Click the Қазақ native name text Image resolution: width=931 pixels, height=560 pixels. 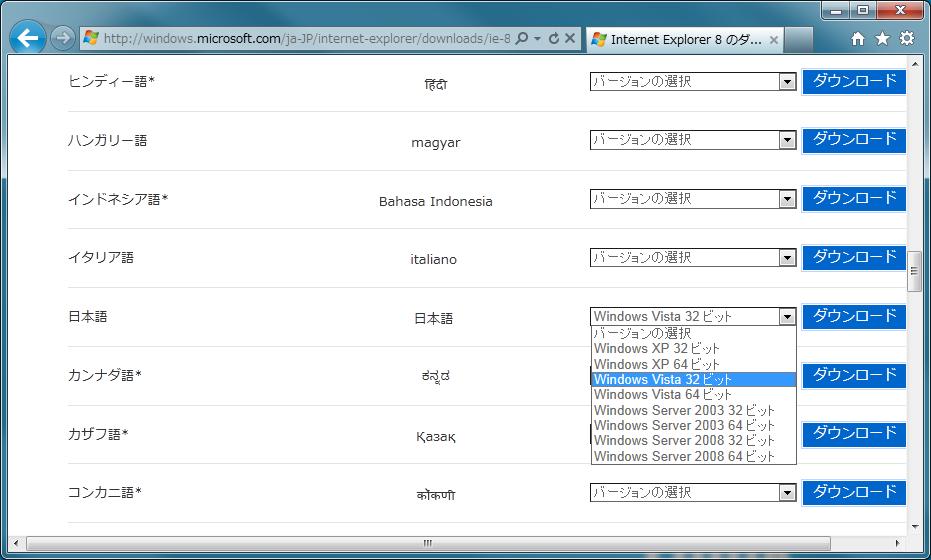[436, 437]
